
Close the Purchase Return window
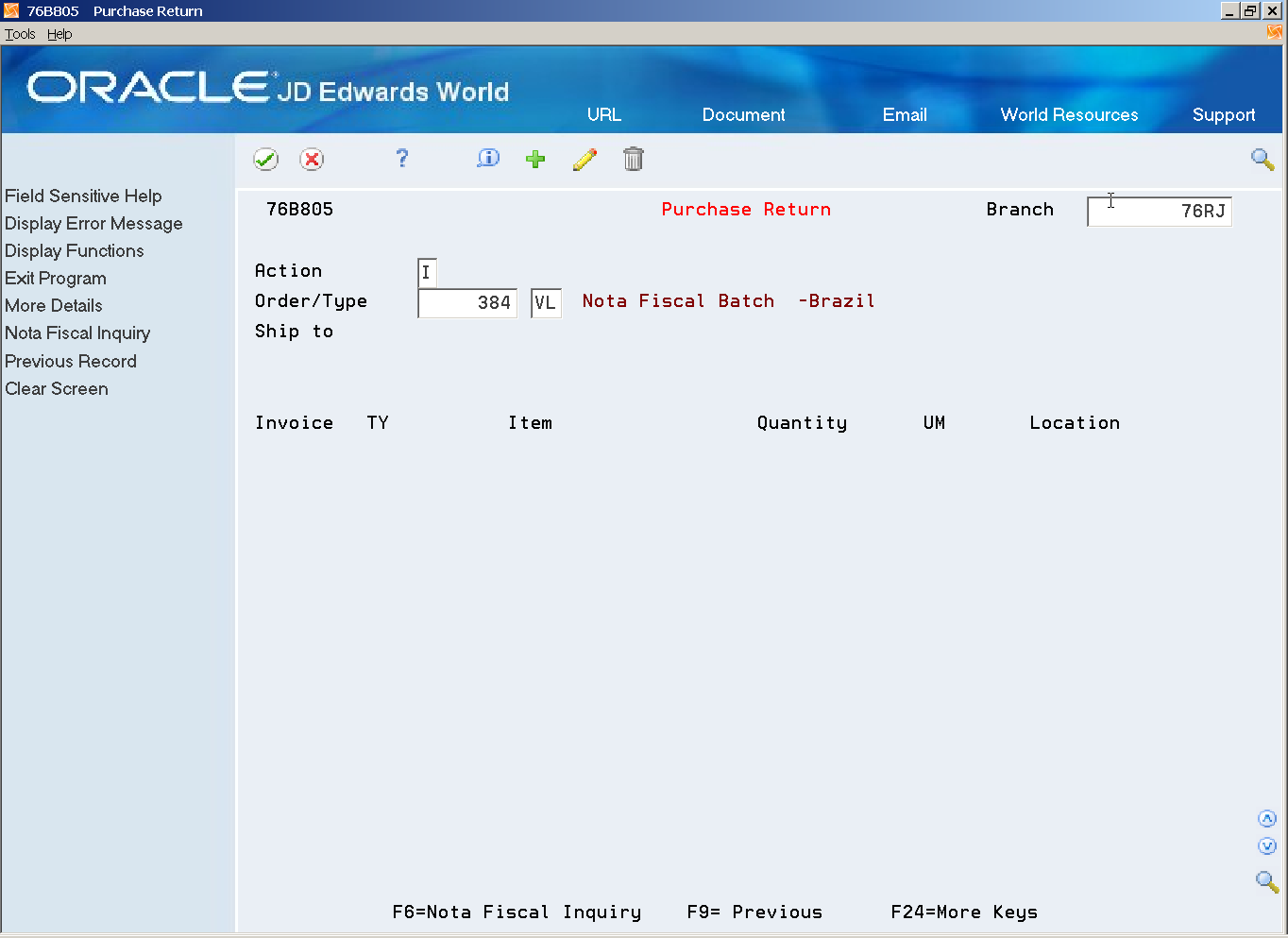coord(1273,10)
